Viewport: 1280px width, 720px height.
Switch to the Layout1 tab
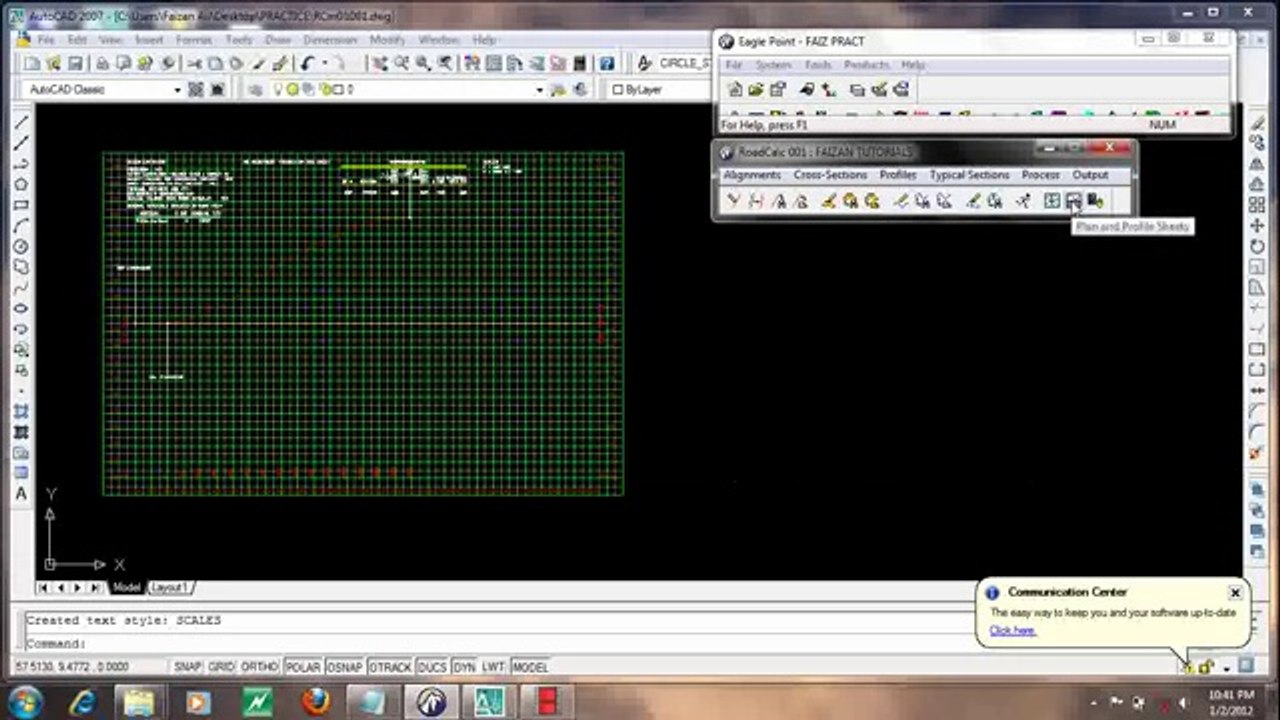[170, 587]
